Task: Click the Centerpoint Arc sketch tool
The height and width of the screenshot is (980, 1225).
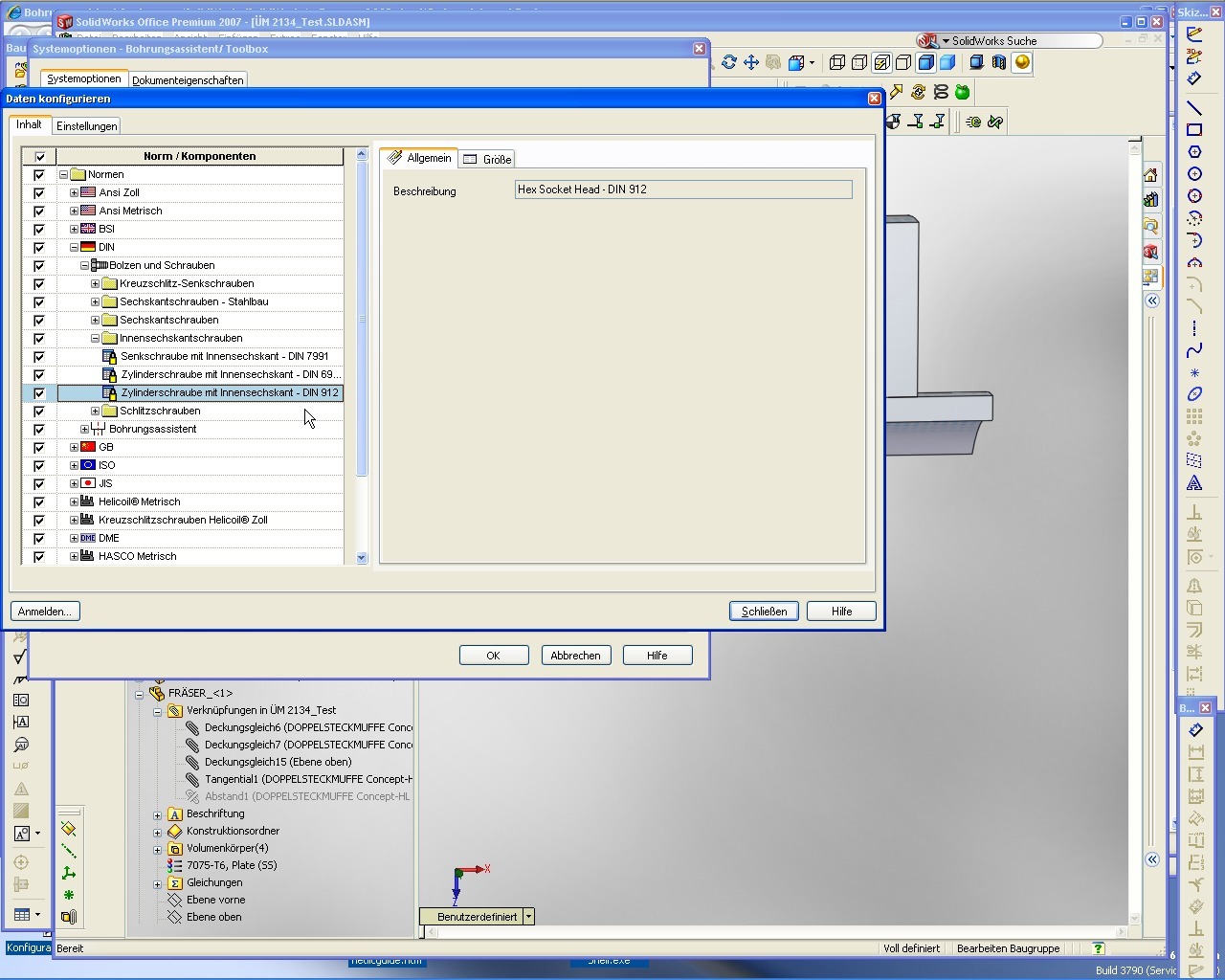Action: (1194, 217)
